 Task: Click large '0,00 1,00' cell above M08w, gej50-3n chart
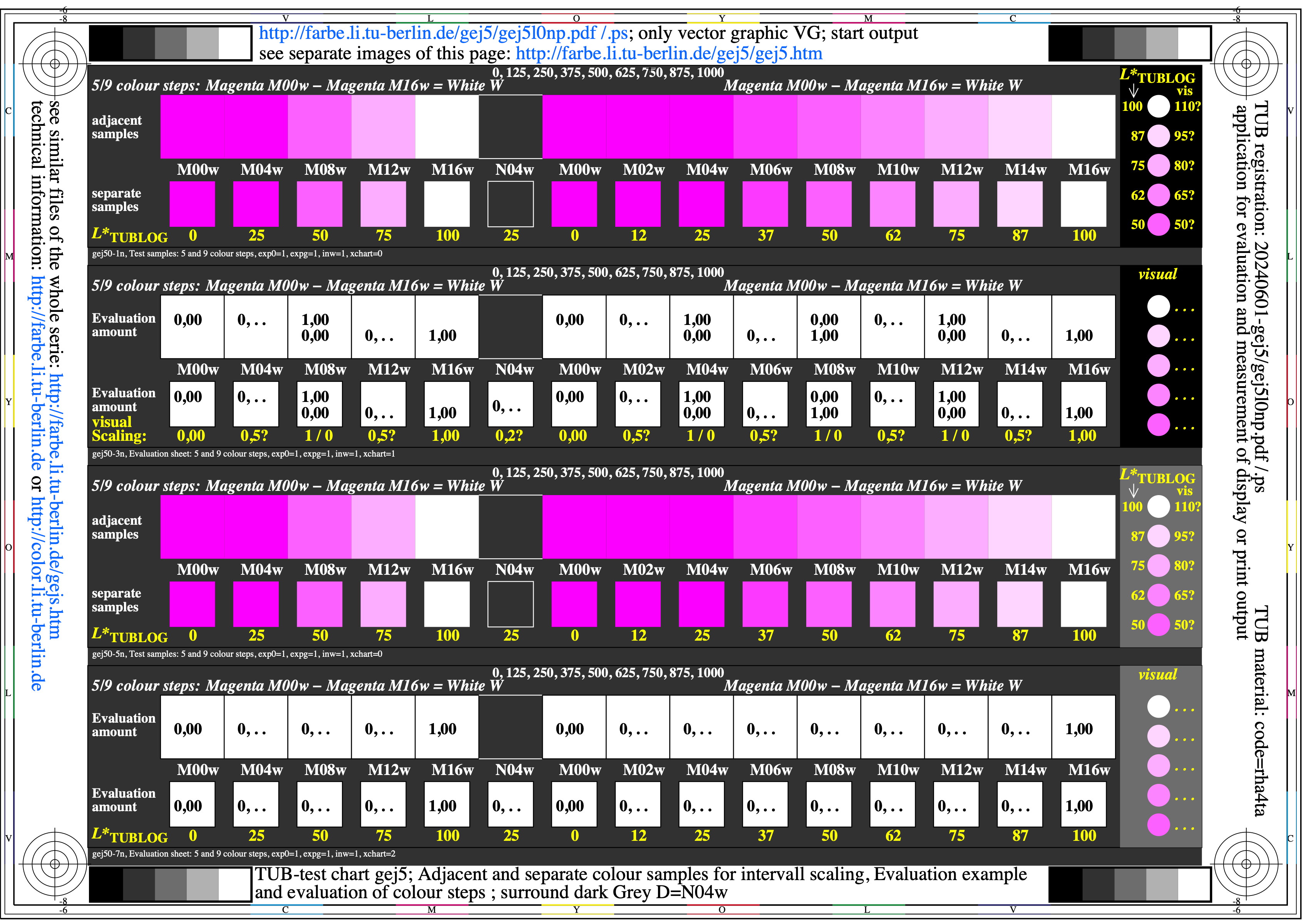point(829,327)
